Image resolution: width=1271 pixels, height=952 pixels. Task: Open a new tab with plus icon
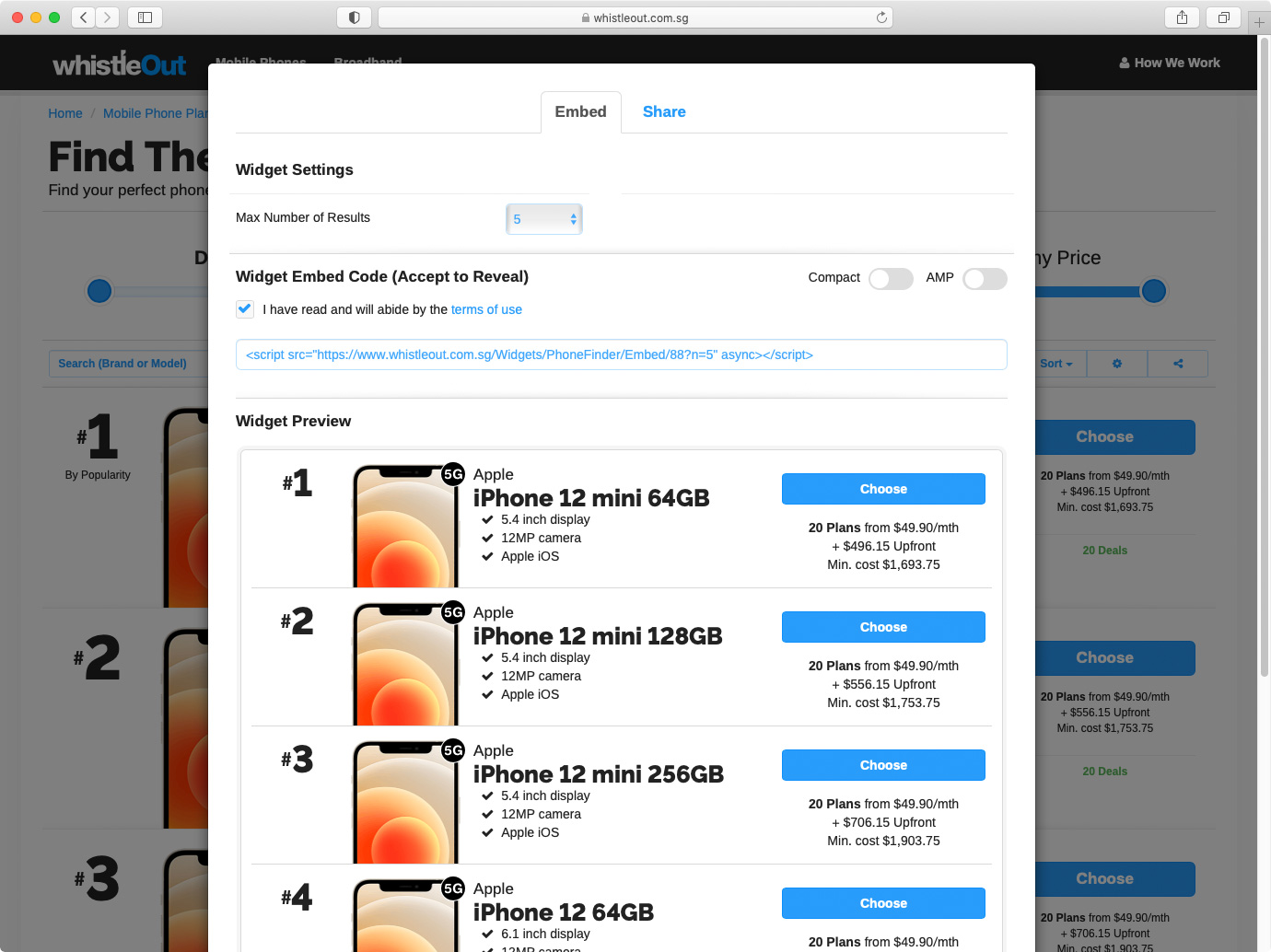coord(1259,22)
